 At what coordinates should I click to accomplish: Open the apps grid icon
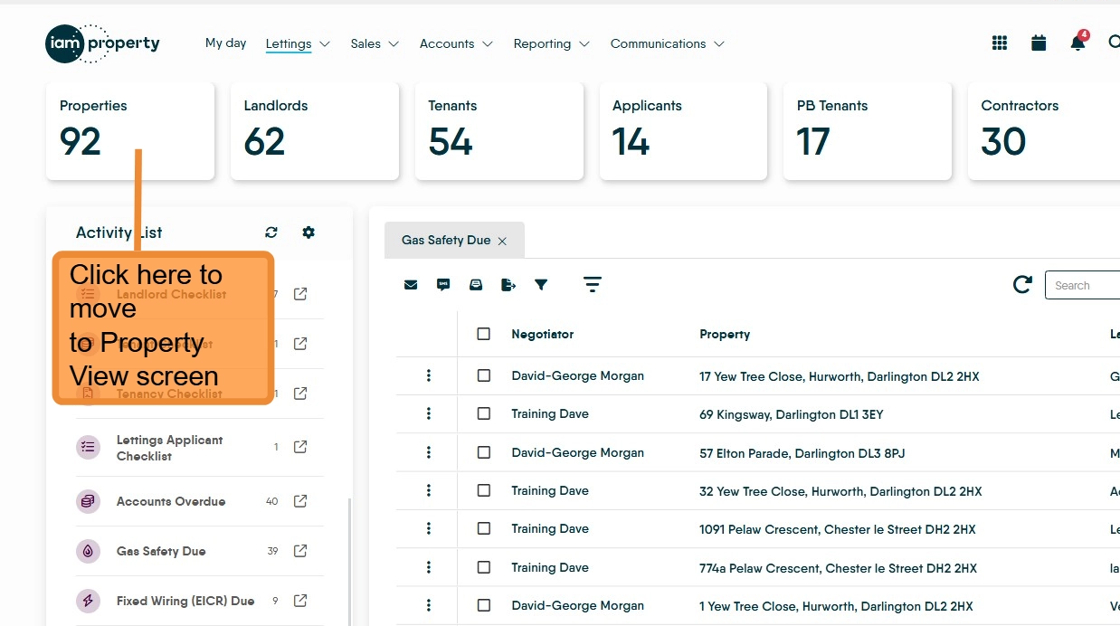pyautogui.click(x=999, y=43)
